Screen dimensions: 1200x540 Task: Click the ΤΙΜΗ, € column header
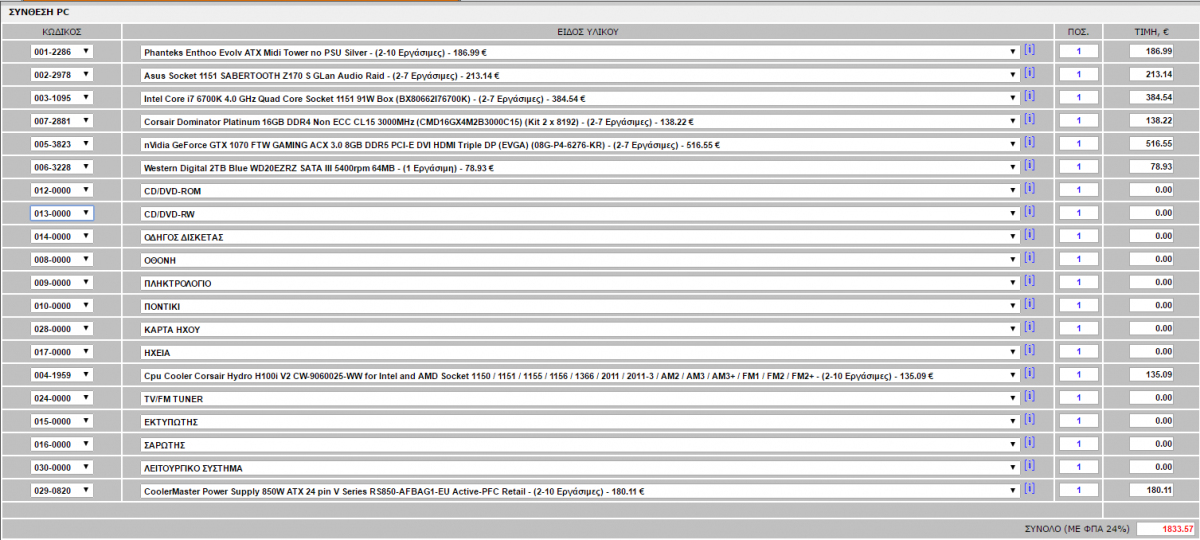[1151, 32]
